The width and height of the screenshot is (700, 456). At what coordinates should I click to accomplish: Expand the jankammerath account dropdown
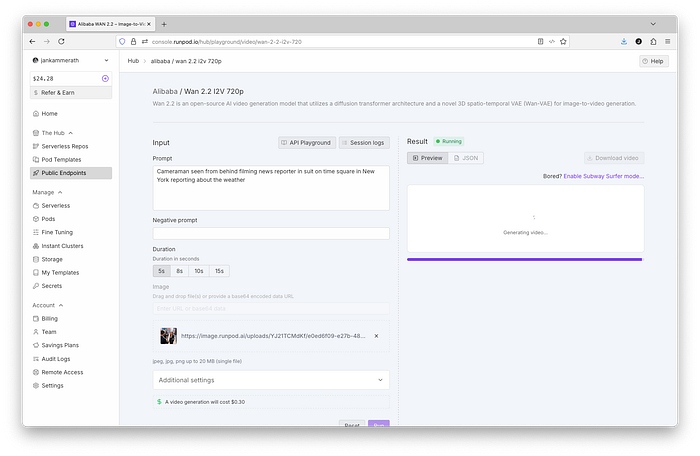(x=71, y=60)
